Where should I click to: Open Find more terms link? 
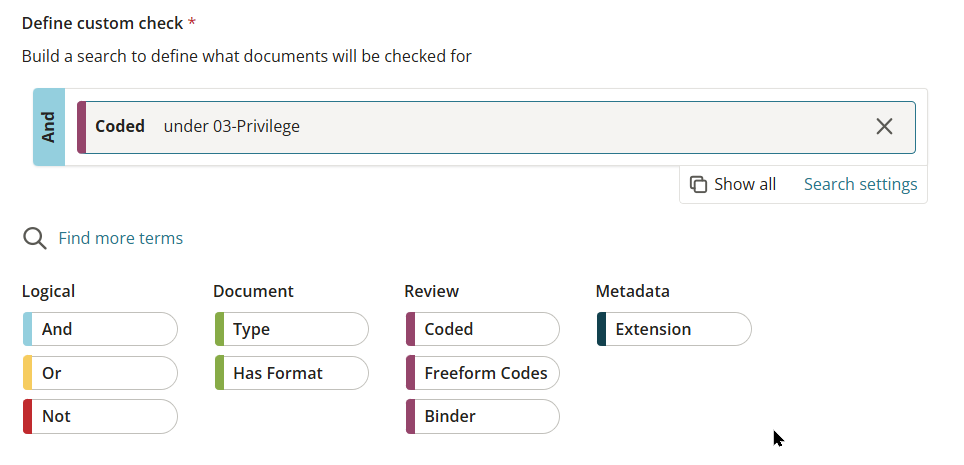(120, 238)
